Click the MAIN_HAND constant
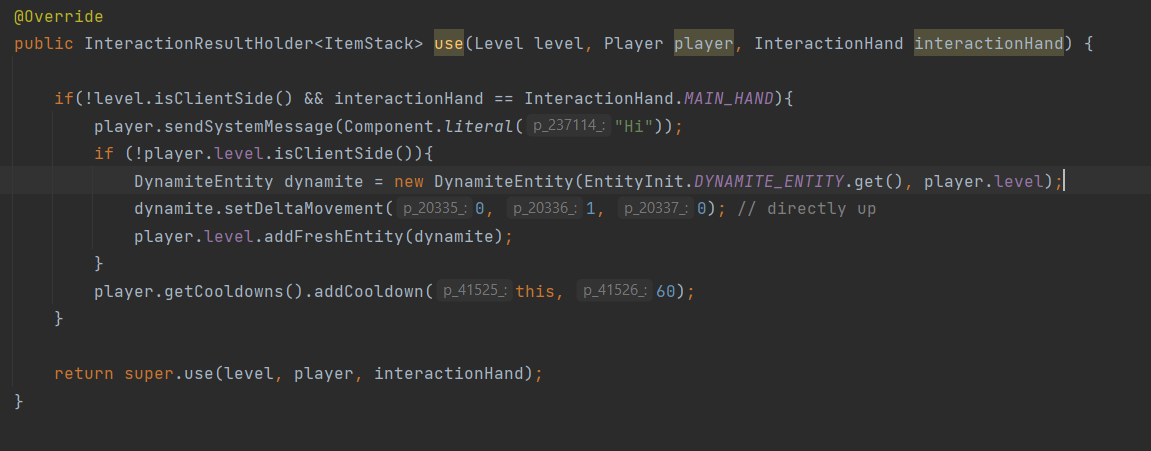Viewport: 1151px width, 451px height. 729,98
